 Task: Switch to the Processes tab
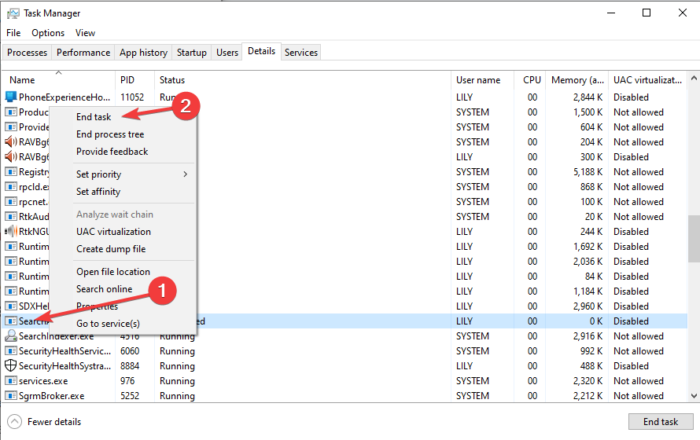27,52
